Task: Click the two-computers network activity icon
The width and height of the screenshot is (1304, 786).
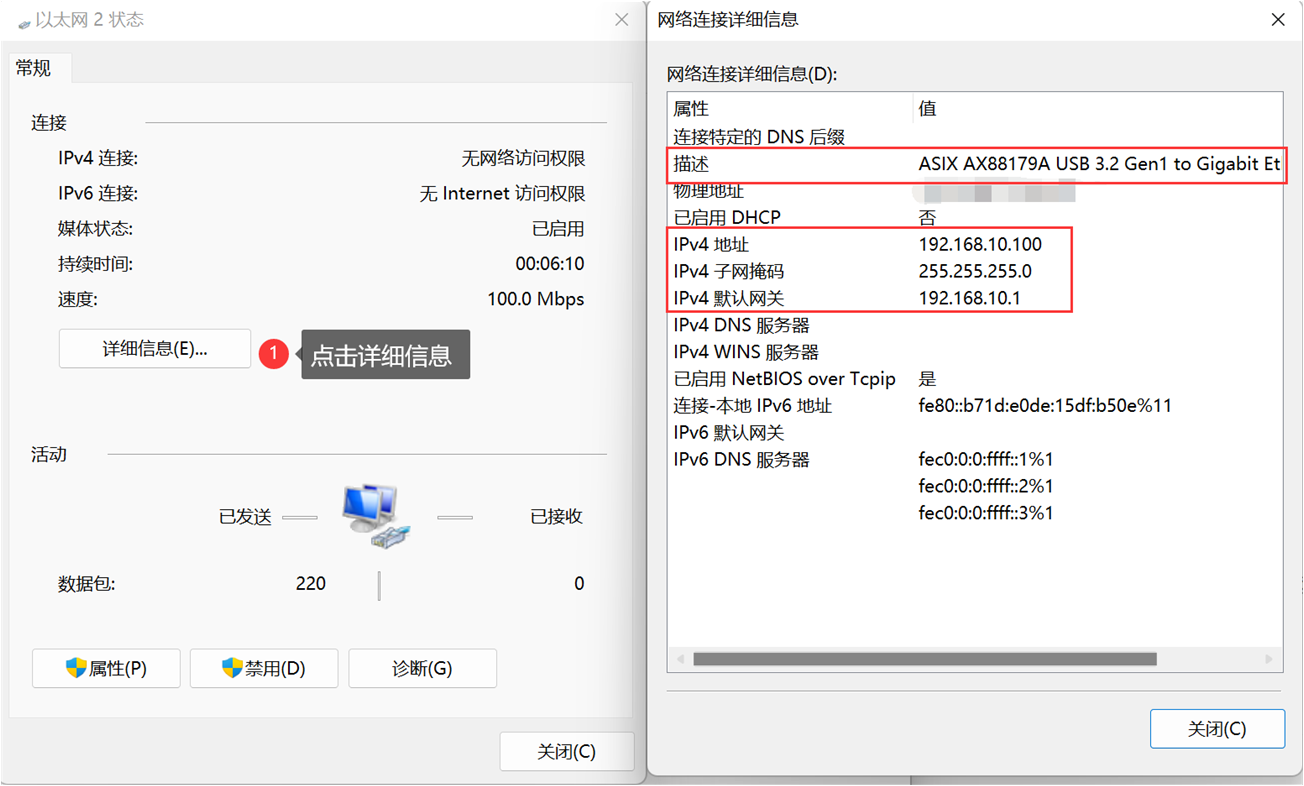Action: [x=375, y=515]
